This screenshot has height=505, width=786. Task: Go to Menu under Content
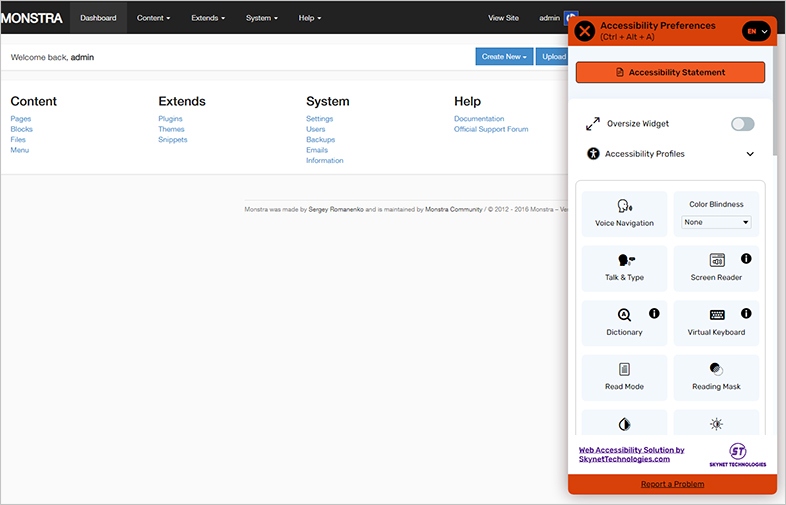pyautogui.click(x=20, y=150)
